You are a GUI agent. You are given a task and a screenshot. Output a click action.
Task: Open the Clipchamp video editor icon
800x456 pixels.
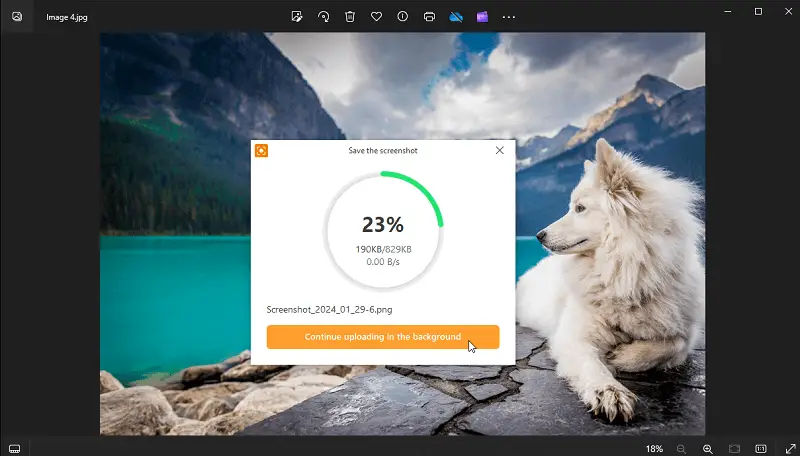[x=482, y=17]
